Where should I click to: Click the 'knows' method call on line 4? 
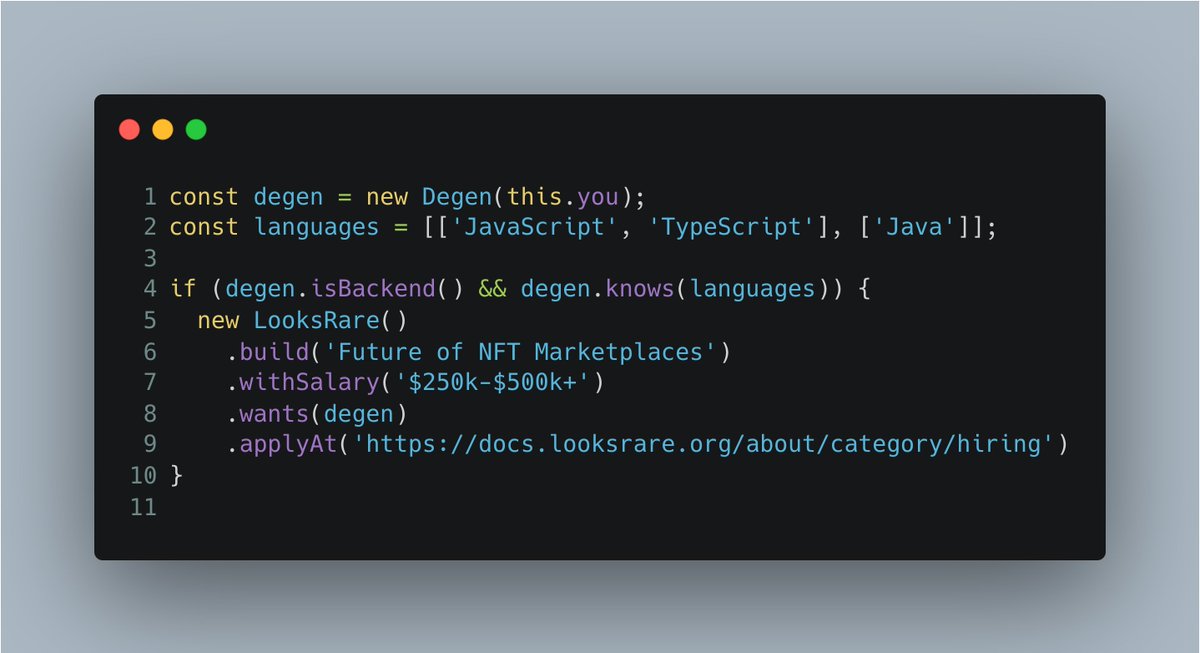pyautogui.click(x=640, y=289)
